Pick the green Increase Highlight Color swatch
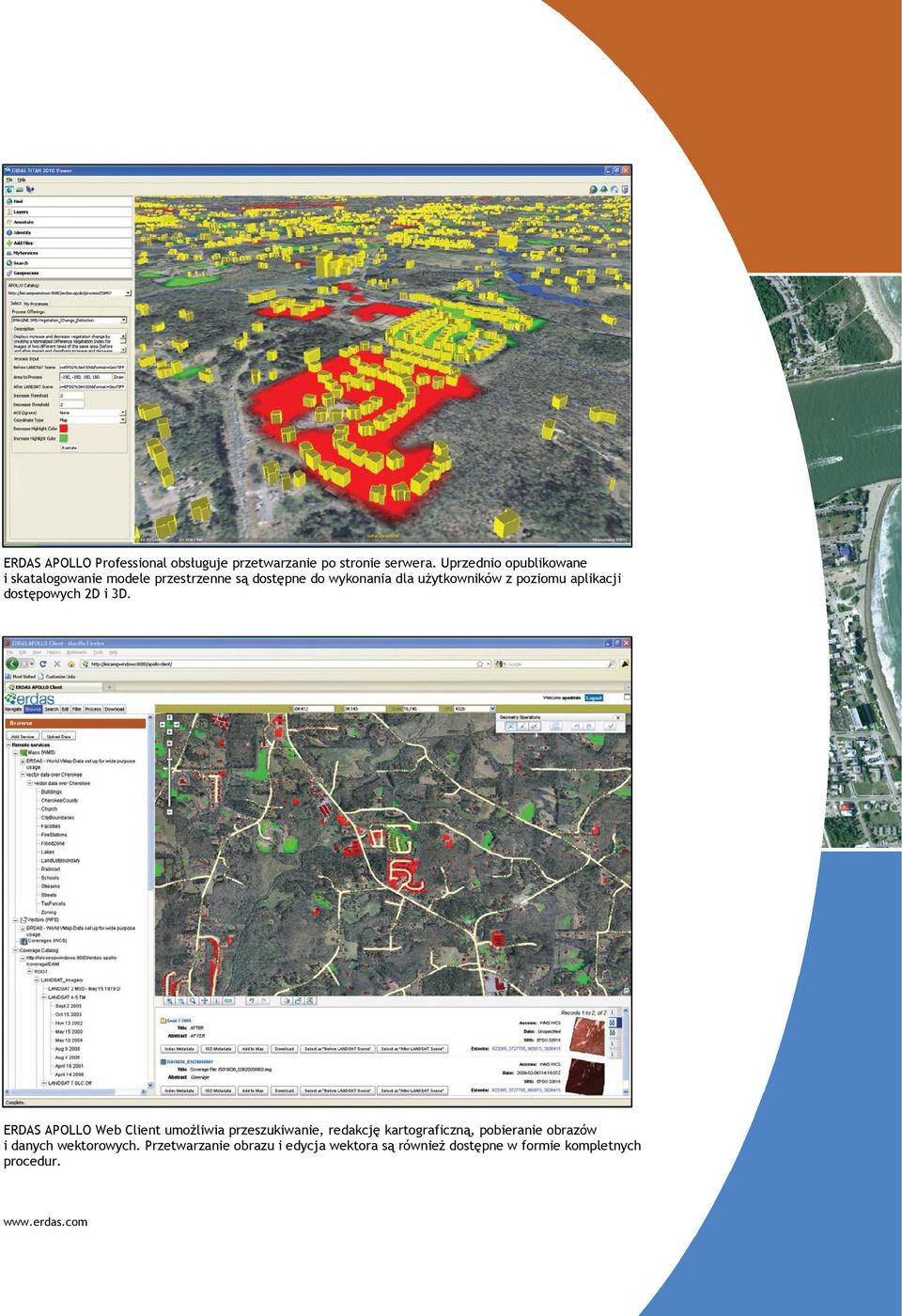Viewport: 902px width, 1316px height. click(63, 438)
